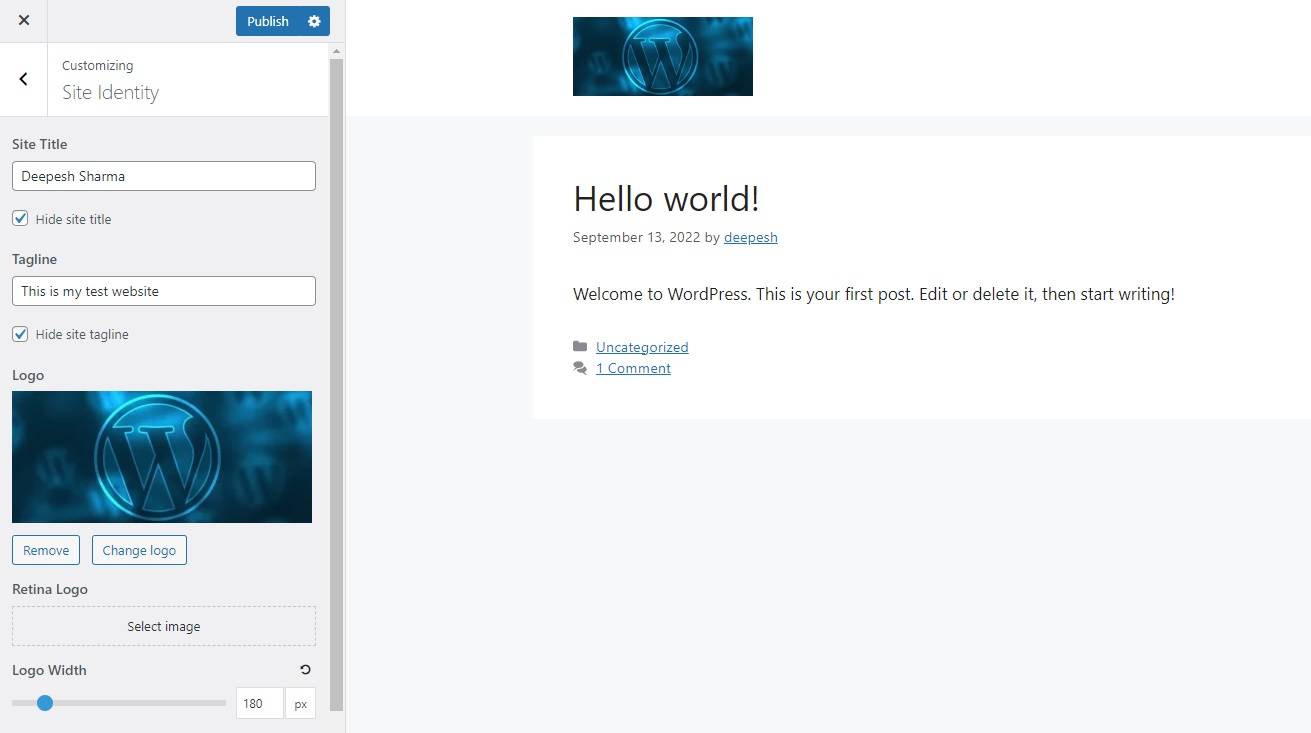Go back using the left chevron arrow
1311x733 pixels.
pyautogui.click(x=24, y=79)
